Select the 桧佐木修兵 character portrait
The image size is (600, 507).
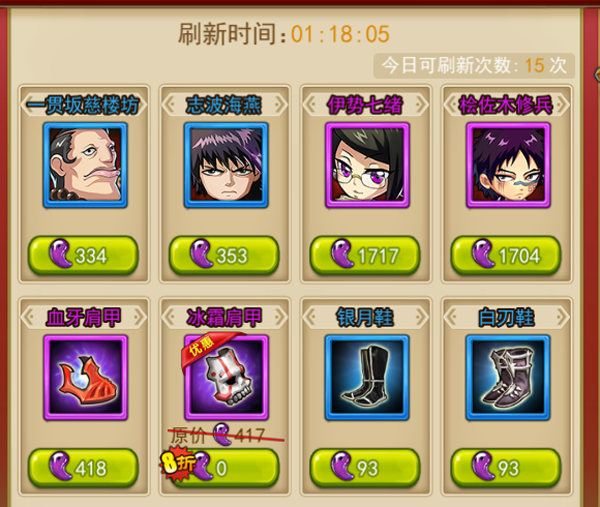(x=508, y=165)
